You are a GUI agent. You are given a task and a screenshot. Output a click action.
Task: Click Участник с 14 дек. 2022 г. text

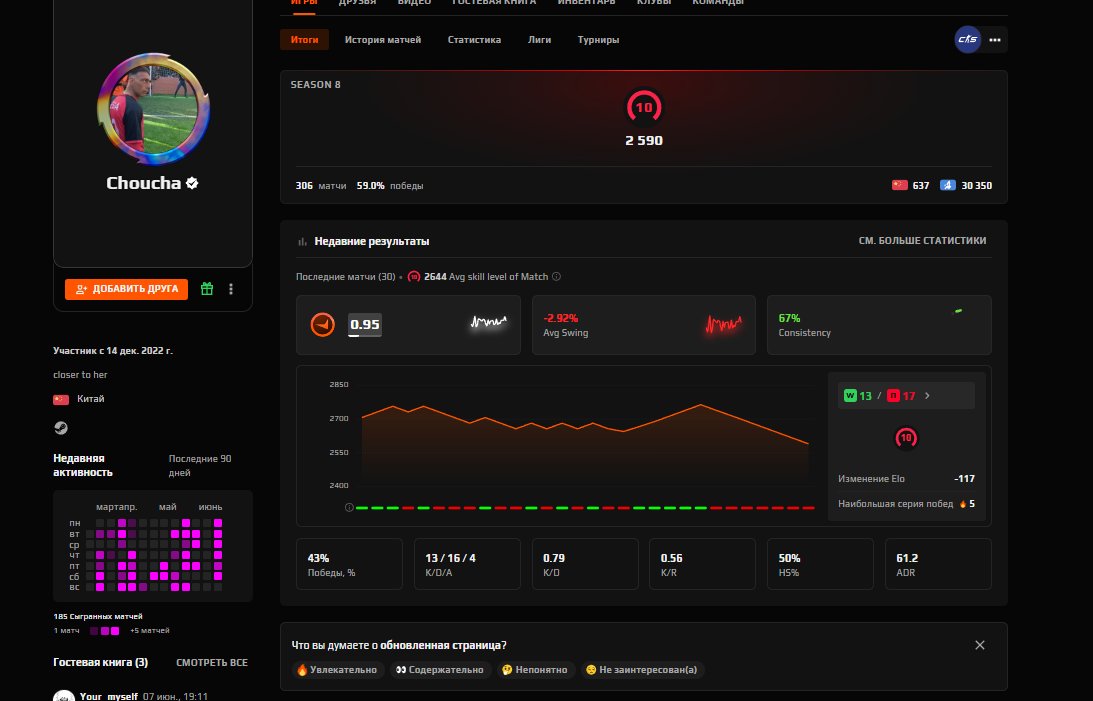[113, 350]
